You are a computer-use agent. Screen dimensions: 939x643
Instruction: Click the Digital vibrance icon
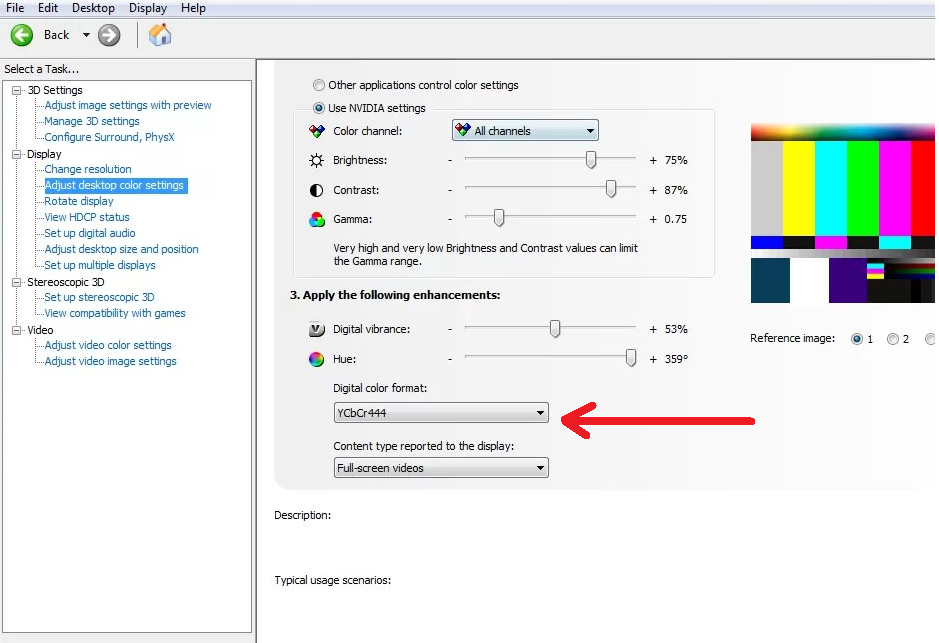316,329
